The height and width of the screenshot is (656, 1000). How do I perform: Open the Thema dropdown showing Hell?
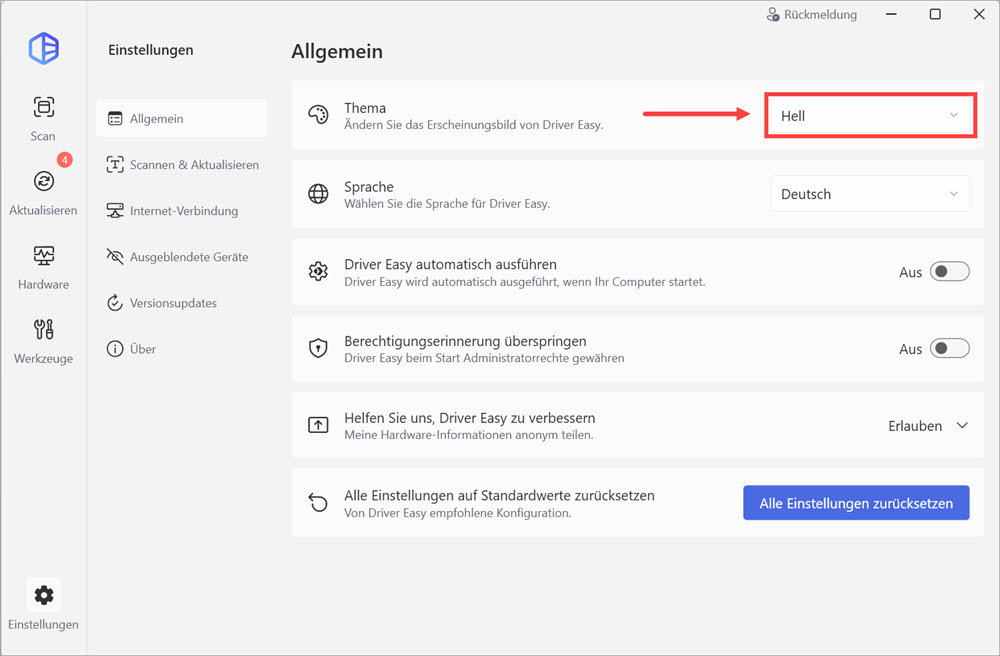[869, 116]
